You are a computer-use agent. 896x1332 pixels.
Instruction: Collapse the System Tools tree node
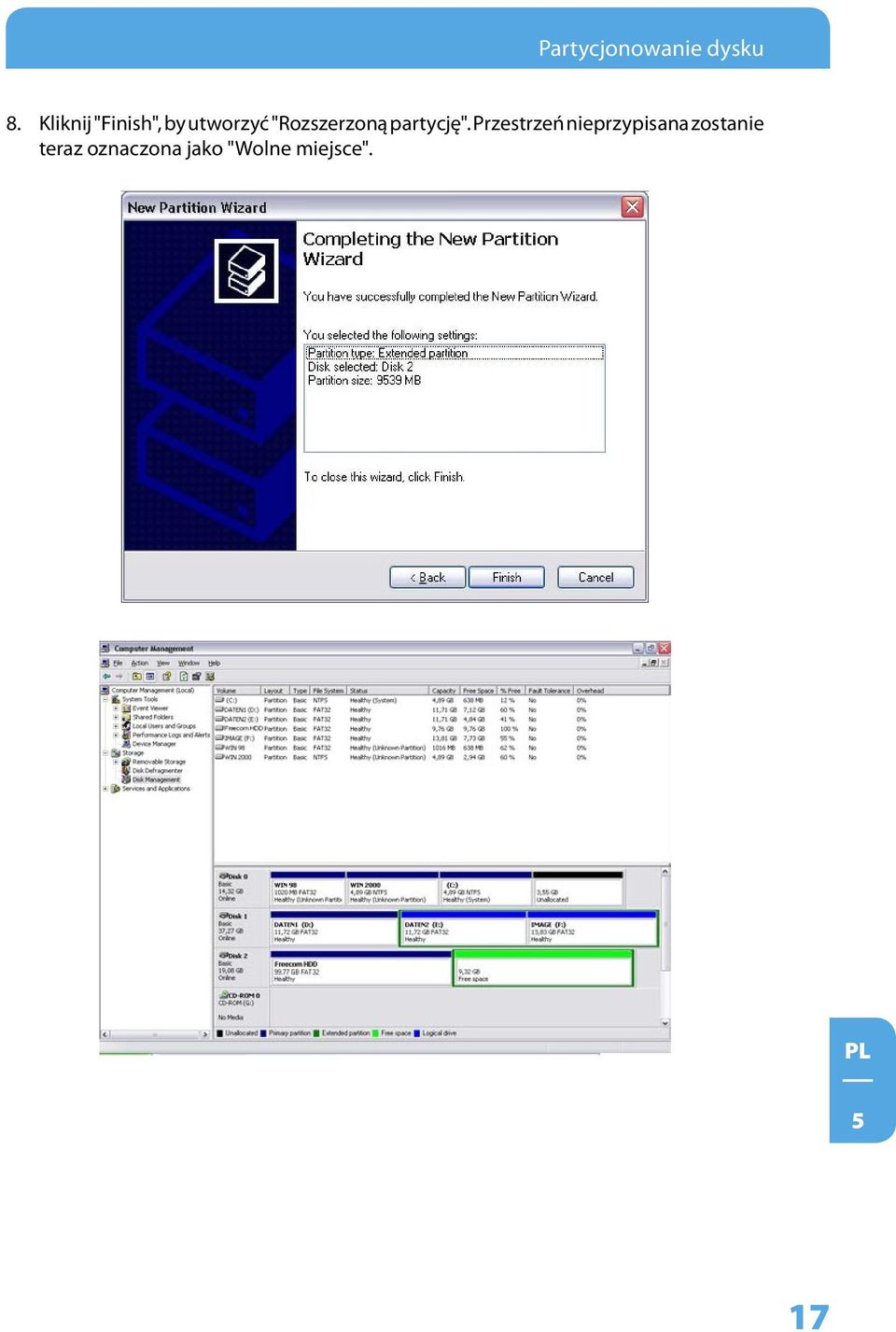(x=105, y=699)
